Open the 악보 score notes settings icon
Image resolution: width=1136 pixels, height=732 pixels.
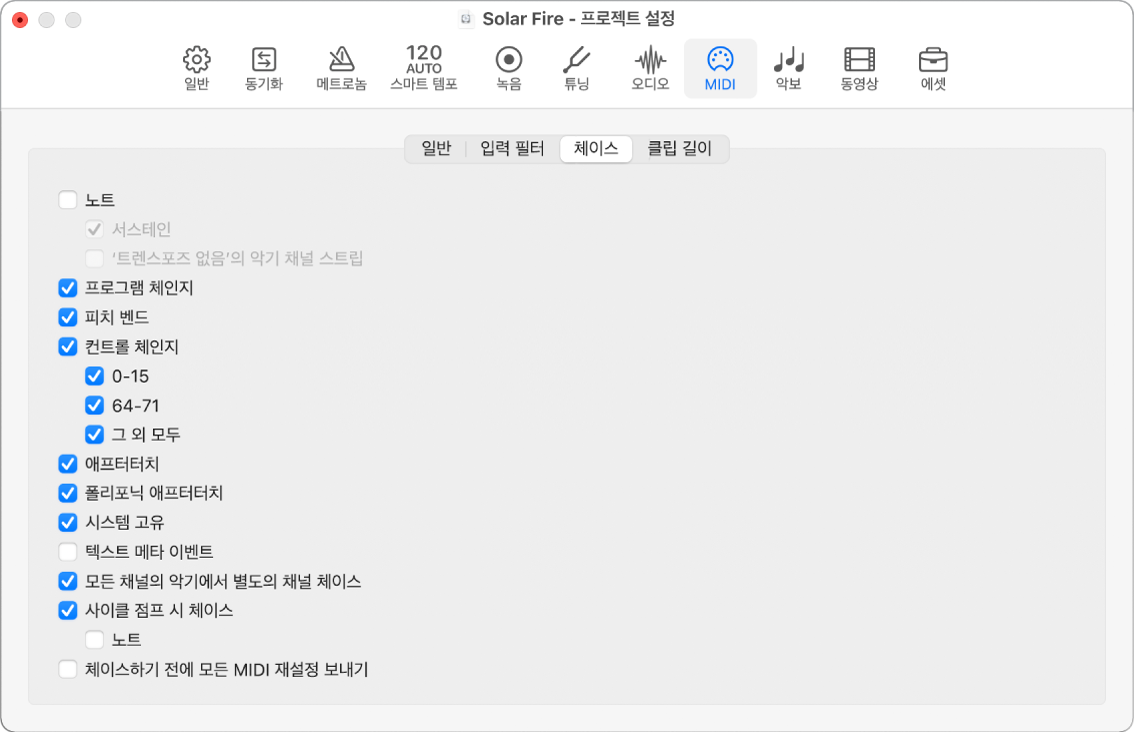[x=788, y=68]
